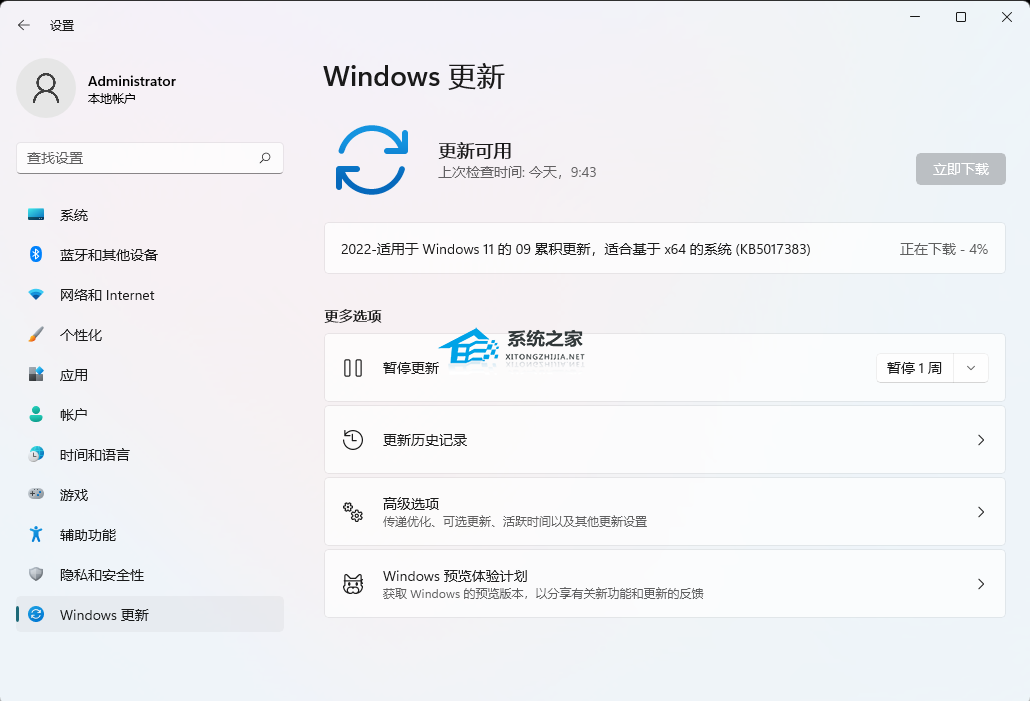Screen dimensions: 1030x701
Task: Click the Bluetooth icon in sidebar
Action: click(36, 255)
